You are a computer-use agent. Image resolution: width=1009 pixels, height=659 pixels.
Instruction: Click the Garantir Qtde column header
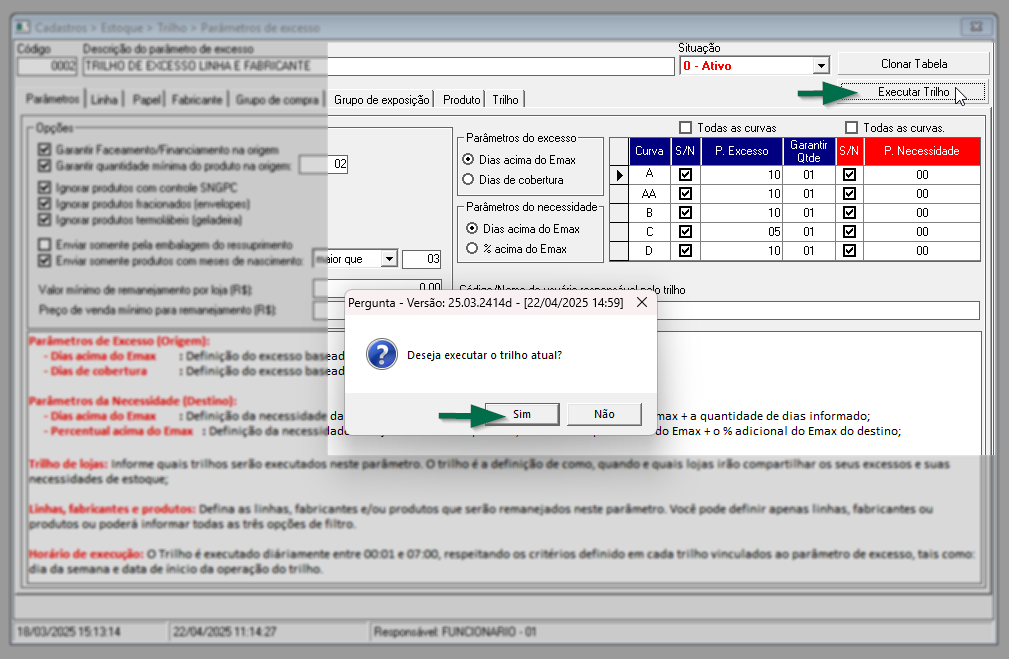809,151
